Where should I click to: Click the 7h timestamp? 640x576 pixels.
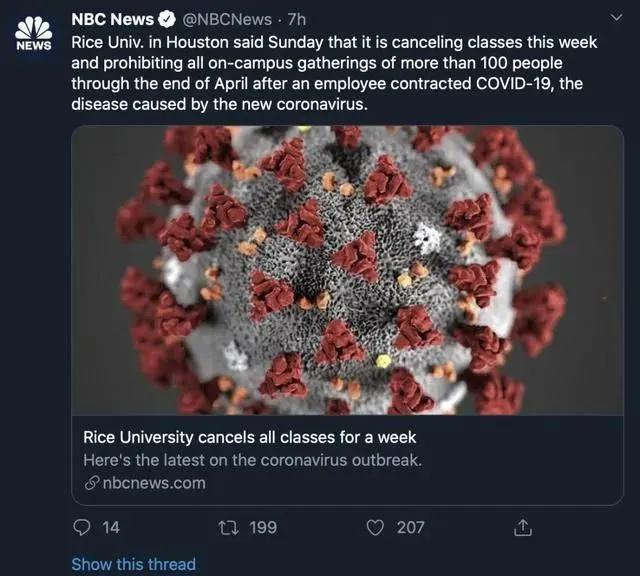click(297, 19)
